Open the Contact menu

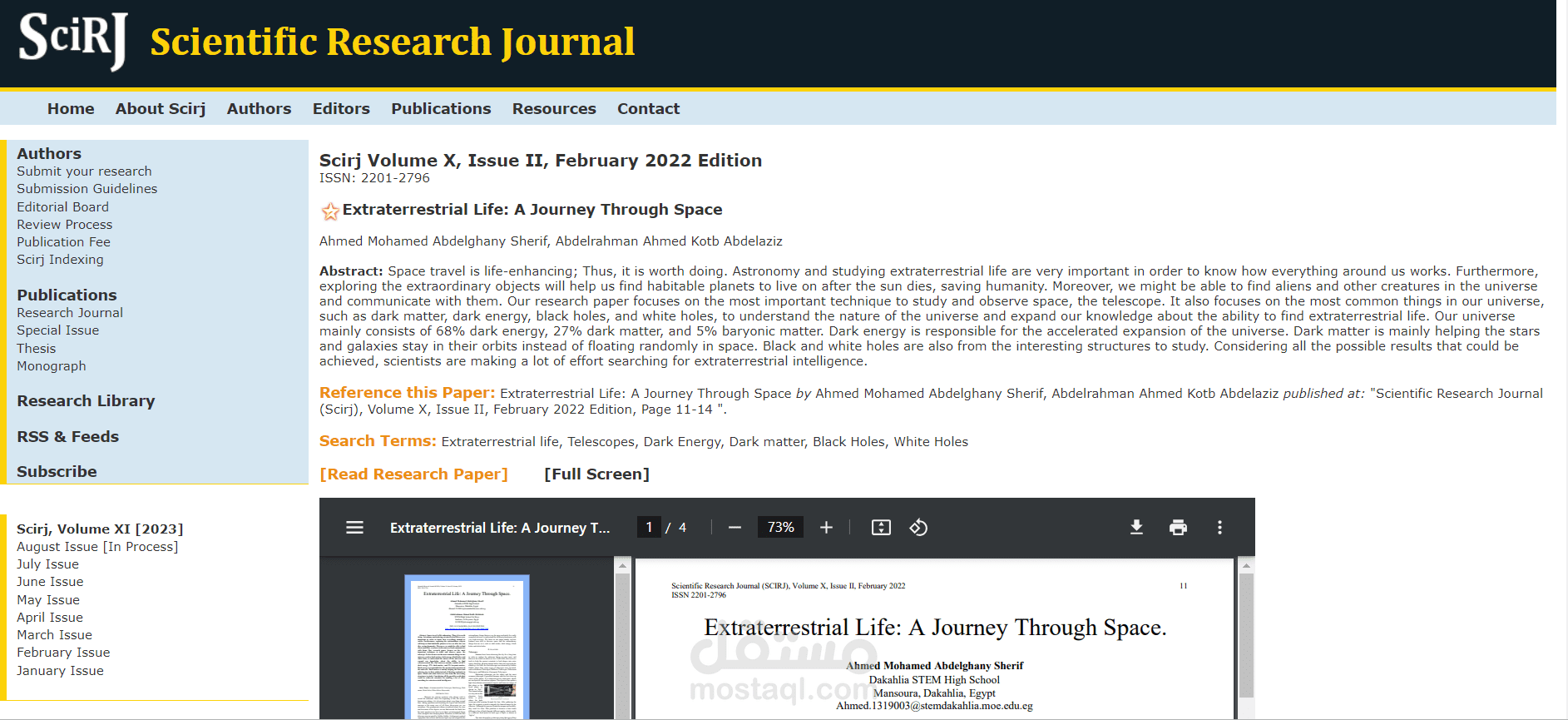[648, 109]
